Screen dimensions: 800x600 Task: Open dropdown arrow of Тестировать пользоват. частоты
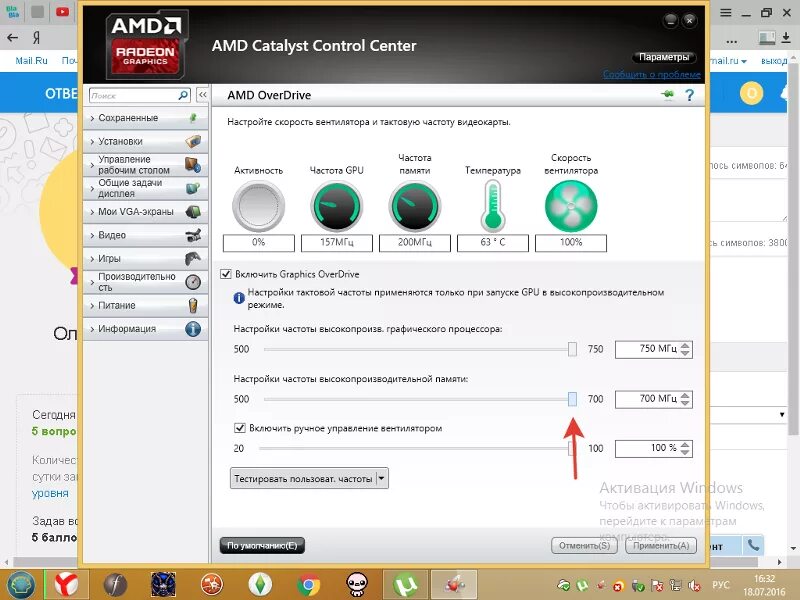[382, 479]
